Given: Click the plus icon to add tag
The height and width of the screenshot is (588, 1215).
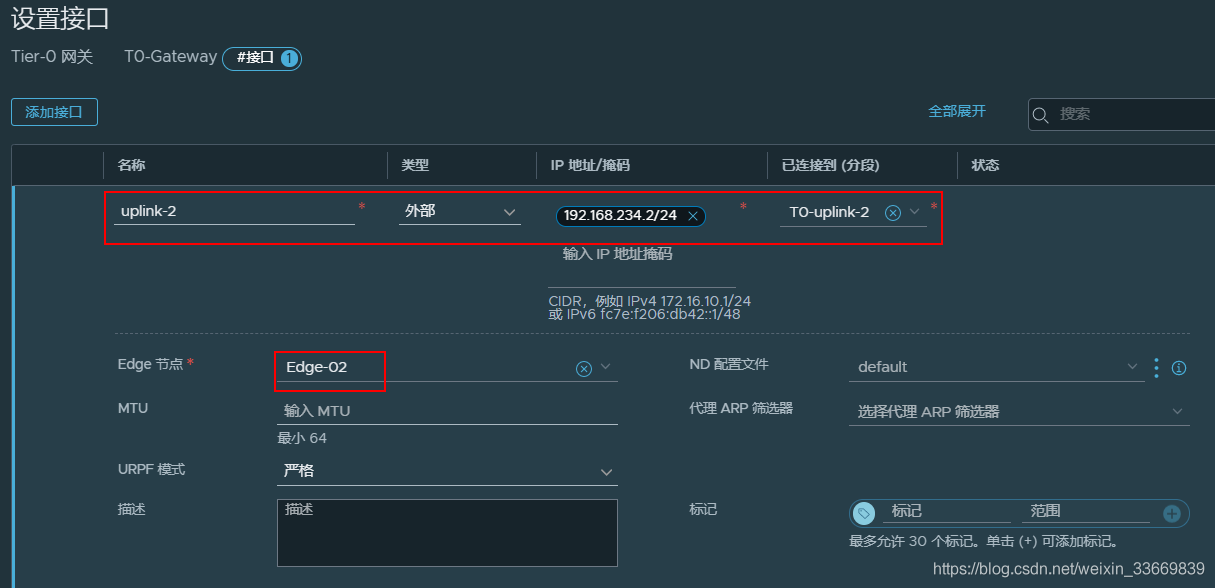Looking at the screenshot, I should (1172, 514).
